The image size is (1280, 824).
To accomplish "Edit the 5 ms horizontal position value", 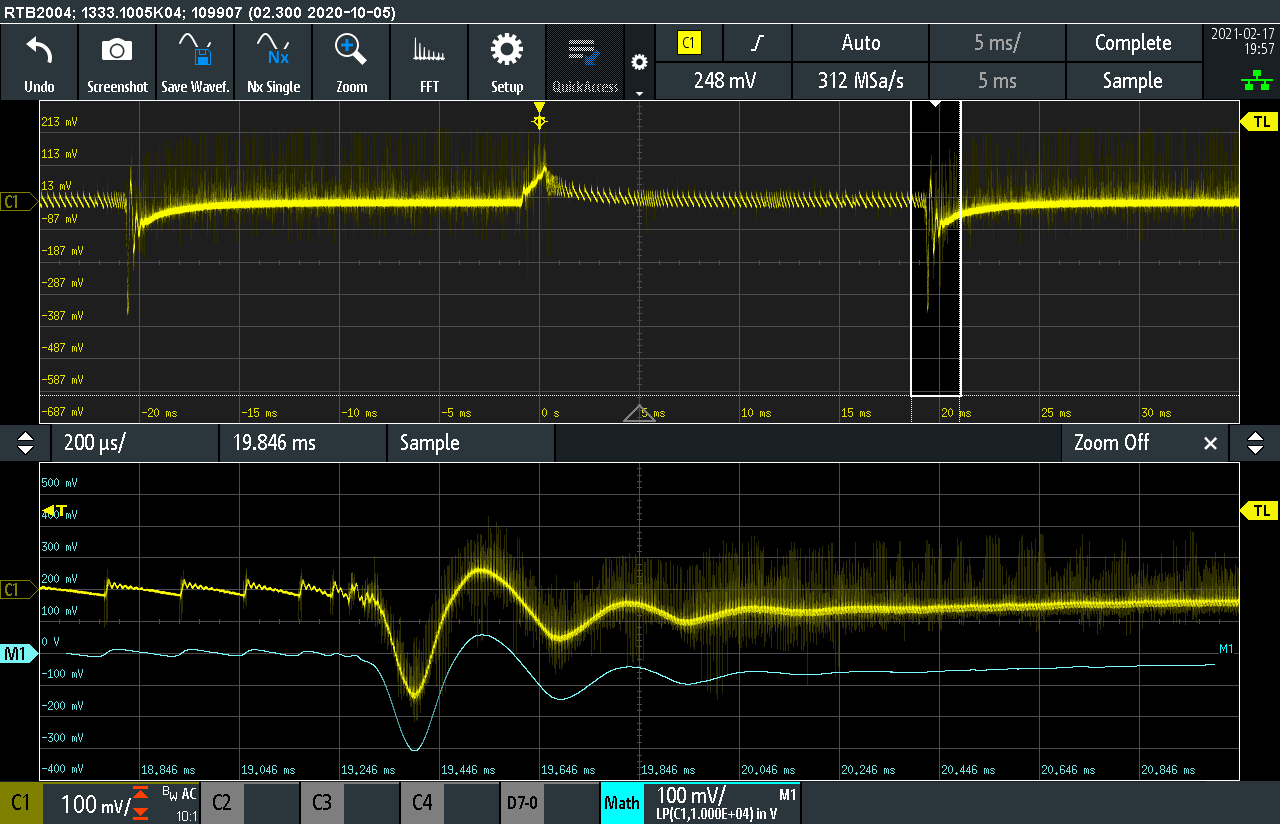I will (x=997, y=81).
